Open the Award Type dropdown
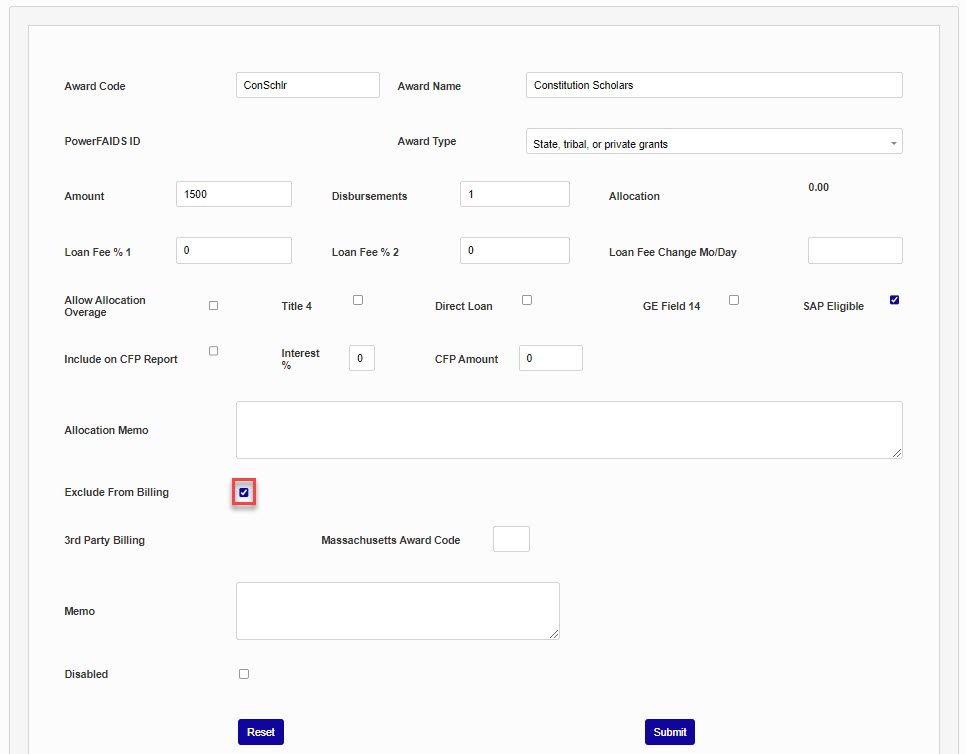Image resolution: width=966 pixels, height=754 pixels. 714,142
